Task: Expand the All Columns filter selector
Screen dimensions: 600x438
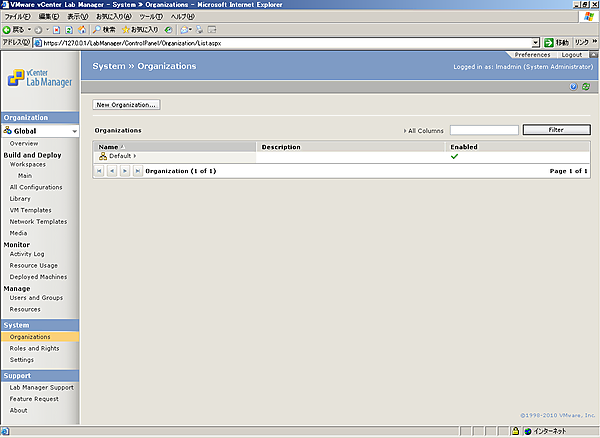Action: 425,131
